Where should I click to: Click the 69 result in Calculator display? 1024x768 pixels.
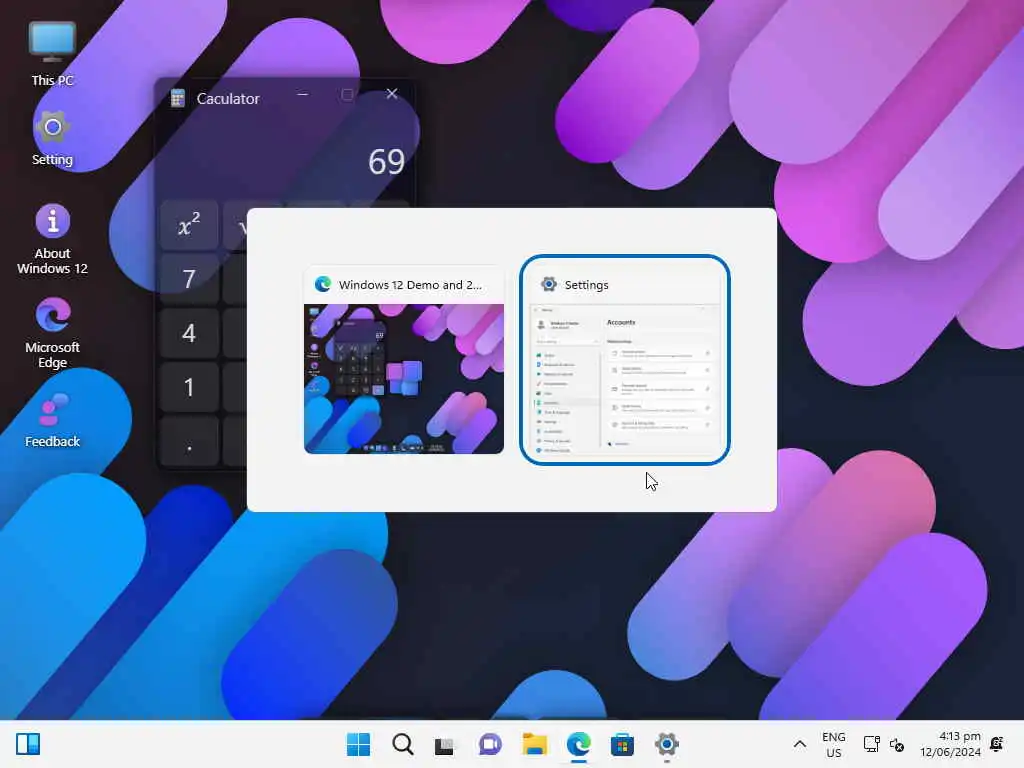386,161
